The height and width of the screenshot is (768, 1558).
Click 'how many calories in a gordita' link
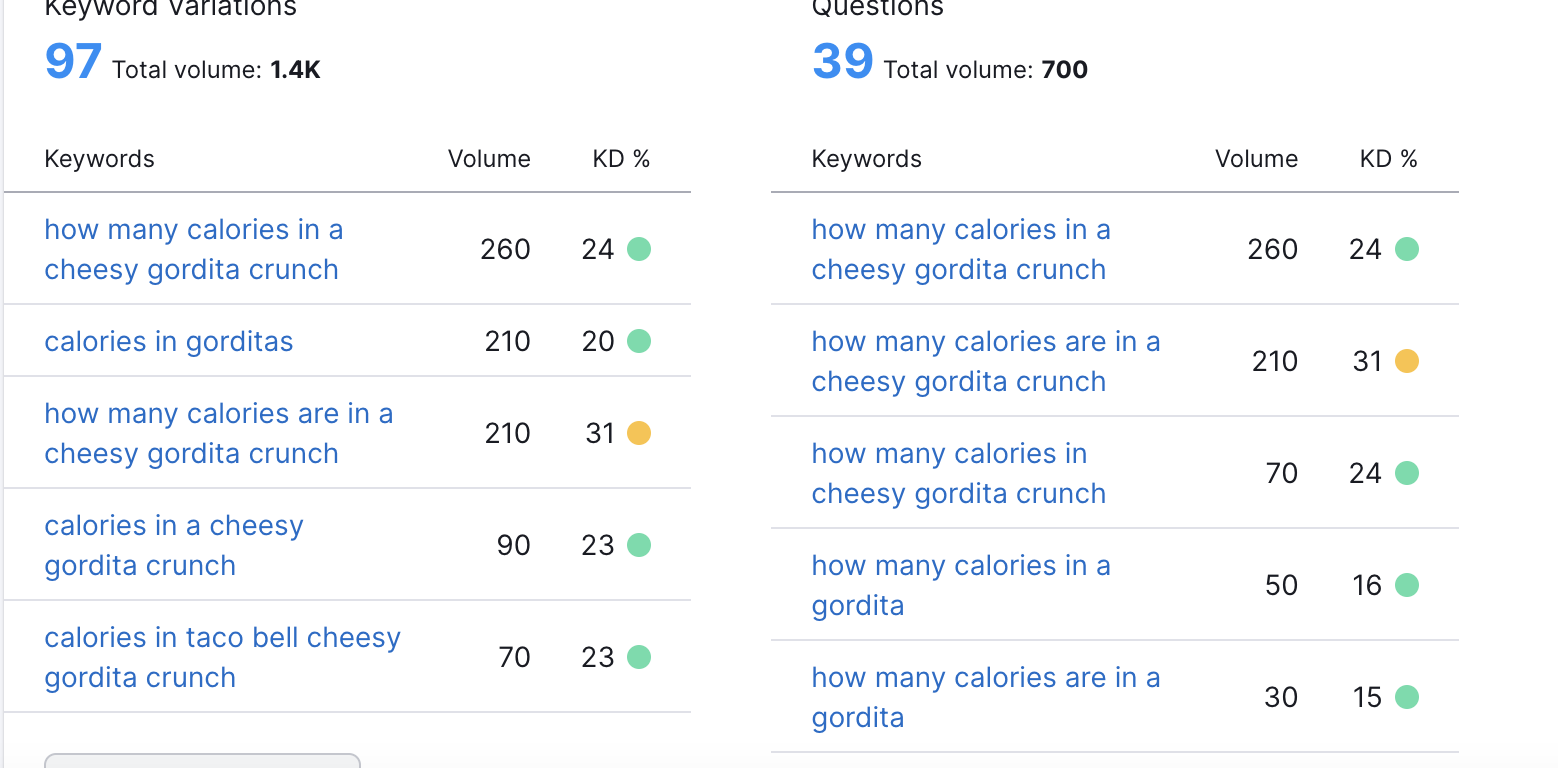[960, 585]
